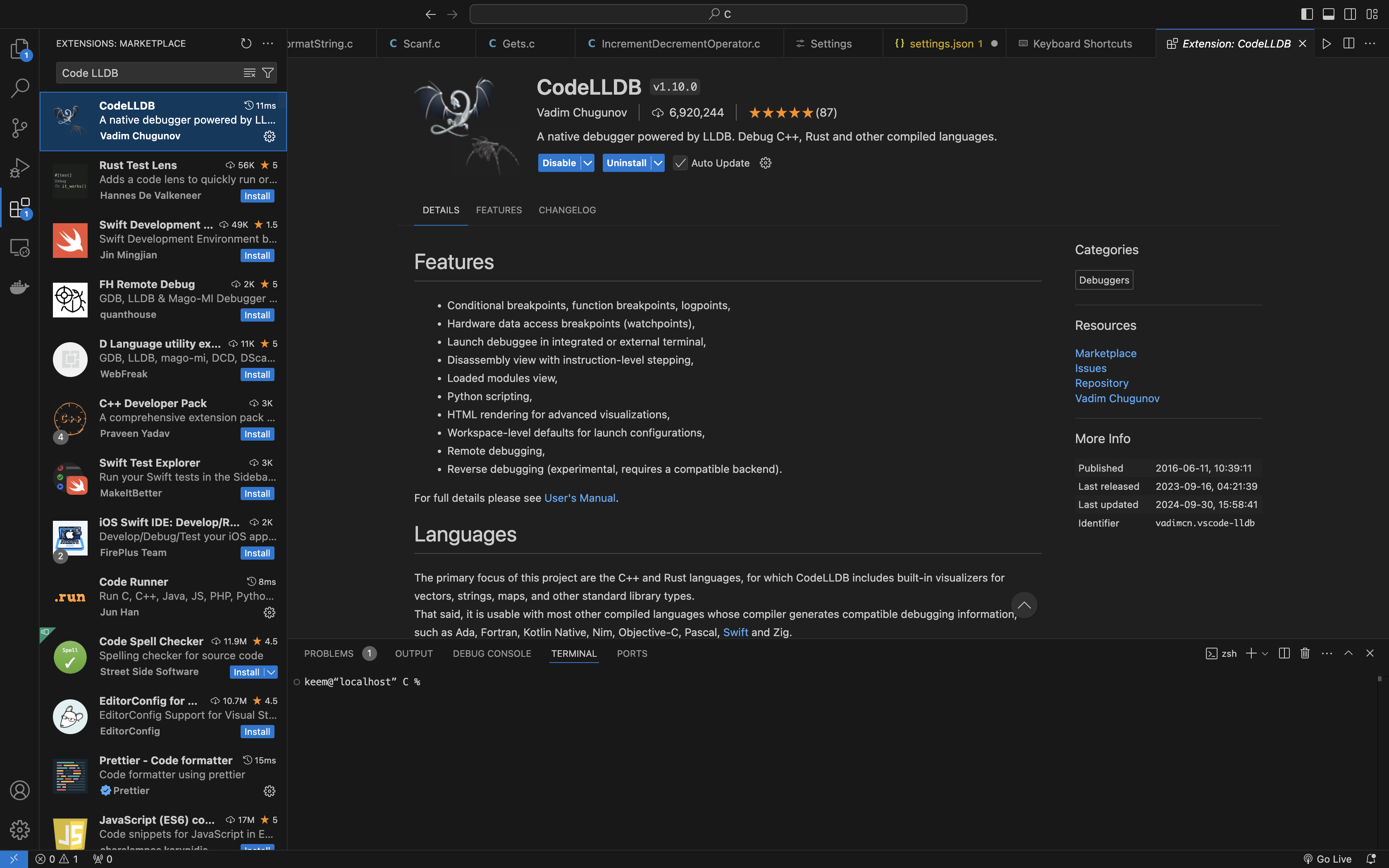Toggle Auto Update checkbox

pyautogui.click(x=680, y=163)
